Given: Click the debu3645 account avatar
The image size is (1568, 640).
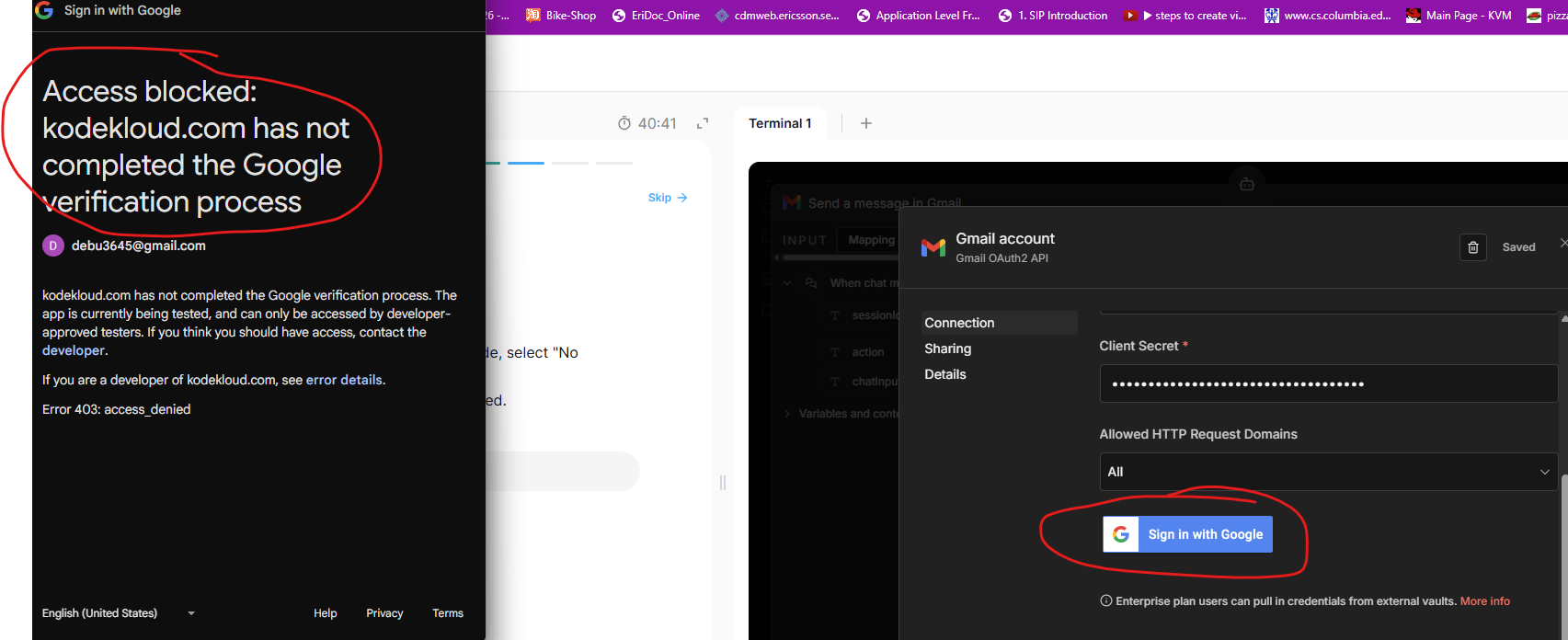Looking at the screenshot, I should tap(53, 246).
